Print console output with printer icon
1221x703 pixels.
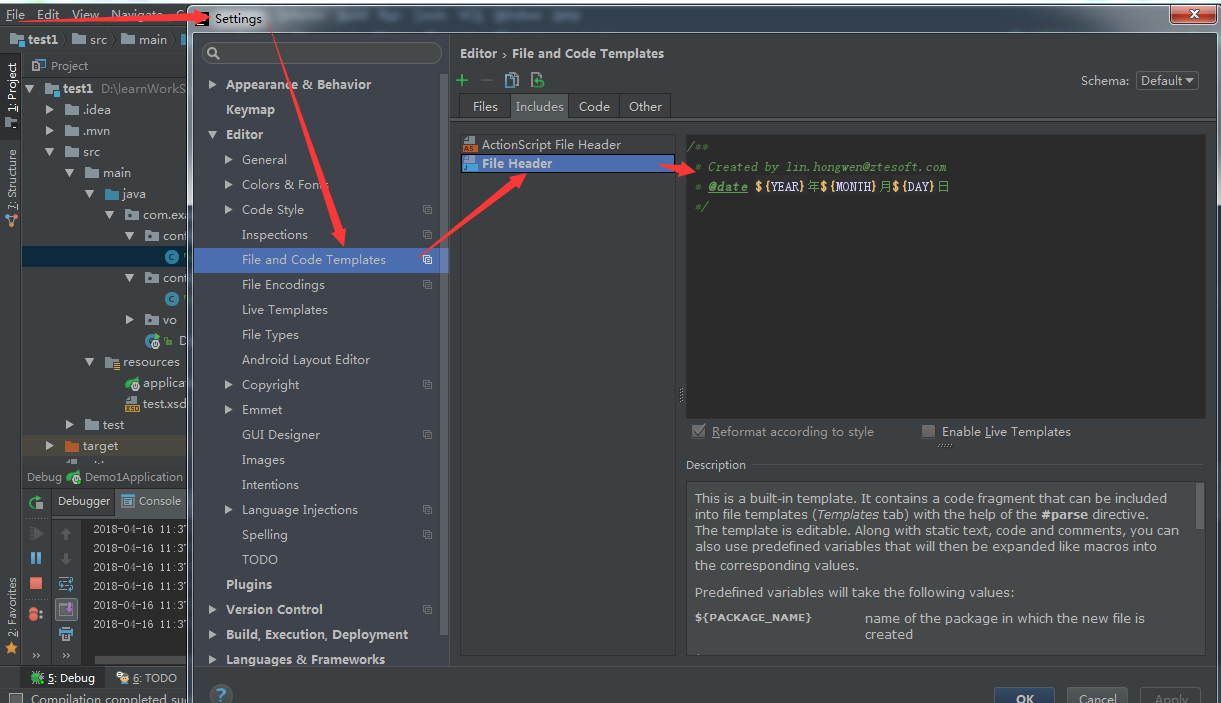coord(66,634)
